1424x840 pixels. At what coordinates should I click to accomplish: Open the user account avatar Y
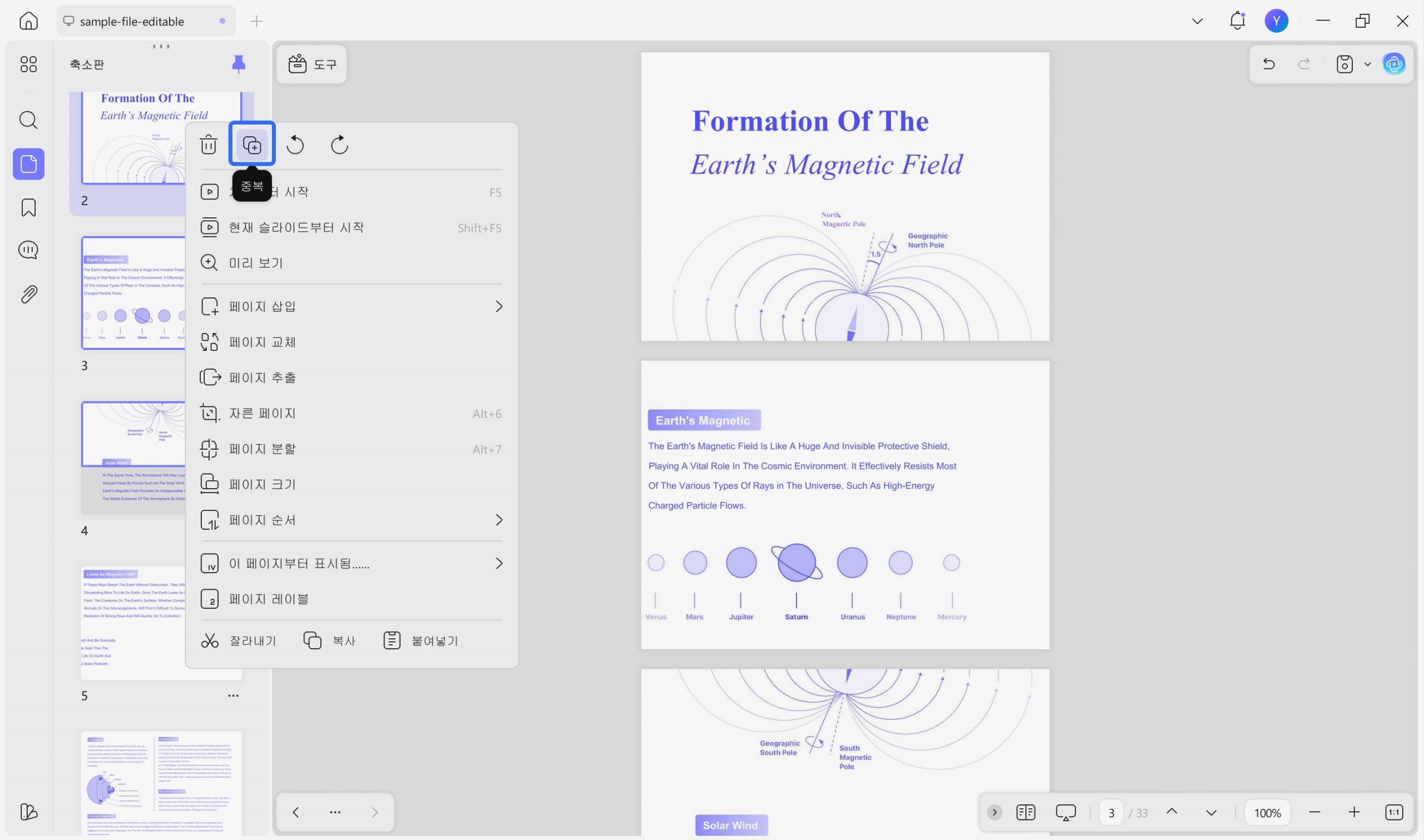click(x=1276, y=21)
